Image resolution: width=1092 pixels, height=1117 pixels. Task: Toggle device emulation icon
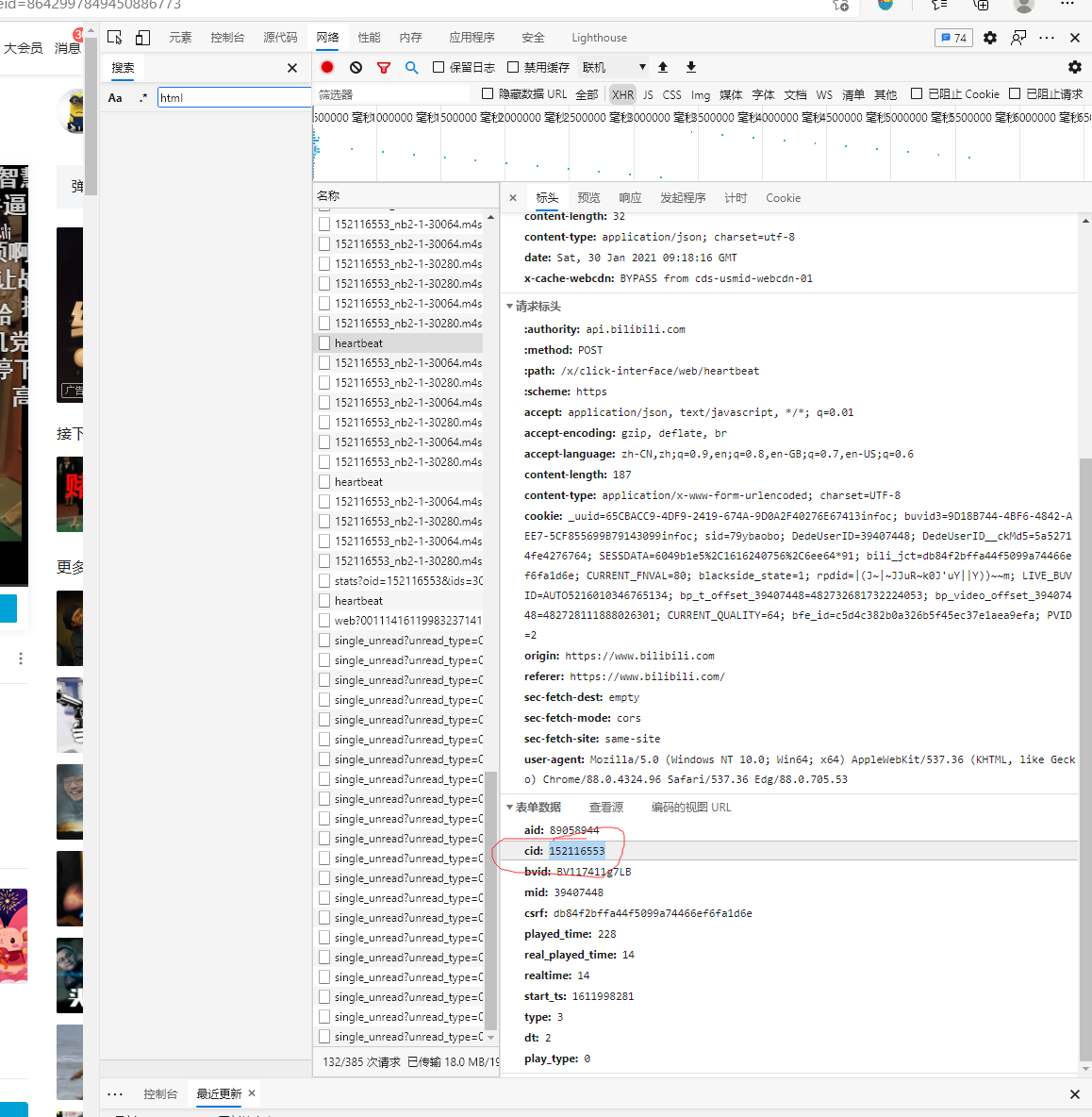(x=142, y=38)
